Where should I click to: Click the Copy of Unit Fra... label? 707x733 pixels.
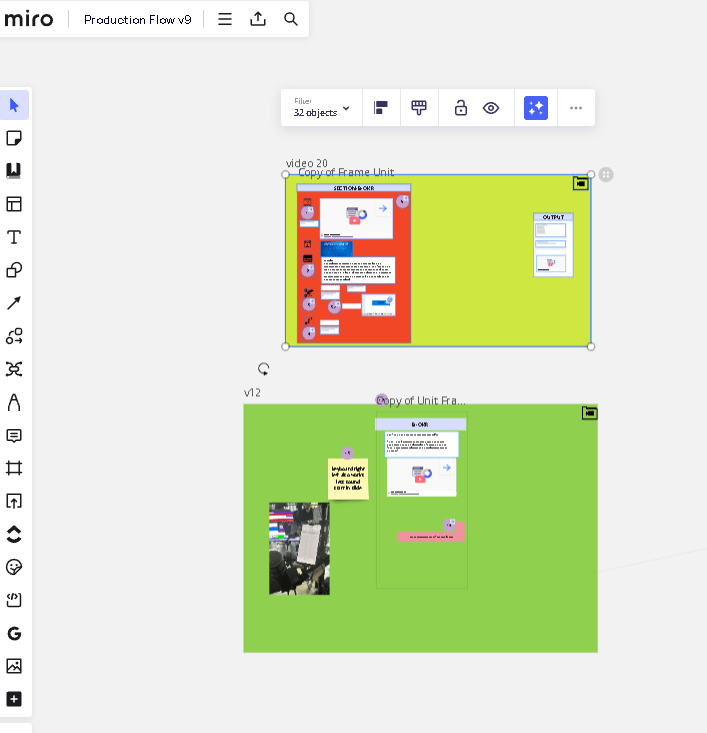(421, 401)
